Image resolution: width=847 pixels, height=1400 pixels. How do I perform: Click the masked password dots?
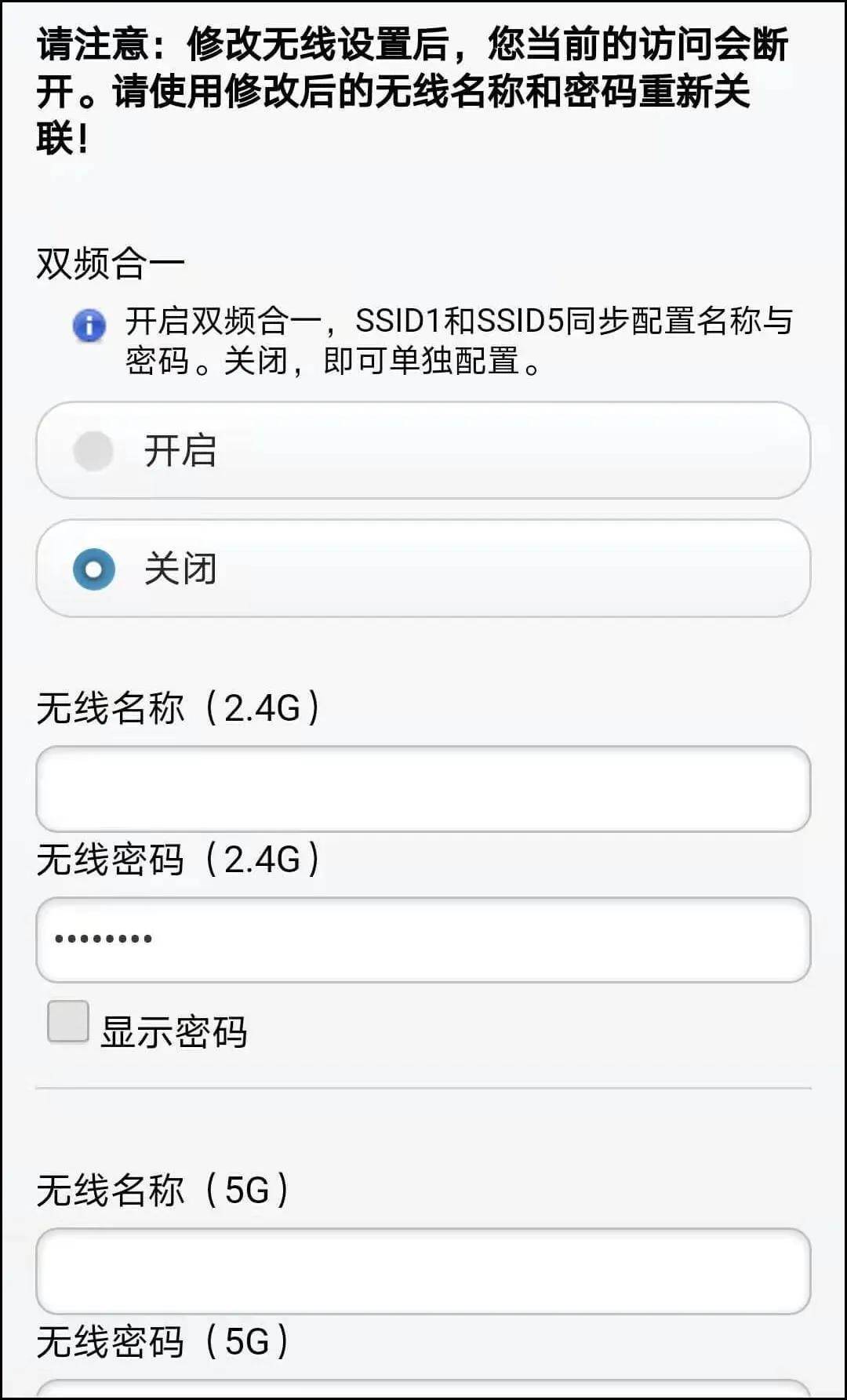pyautogui.click(x=103, y=939)
